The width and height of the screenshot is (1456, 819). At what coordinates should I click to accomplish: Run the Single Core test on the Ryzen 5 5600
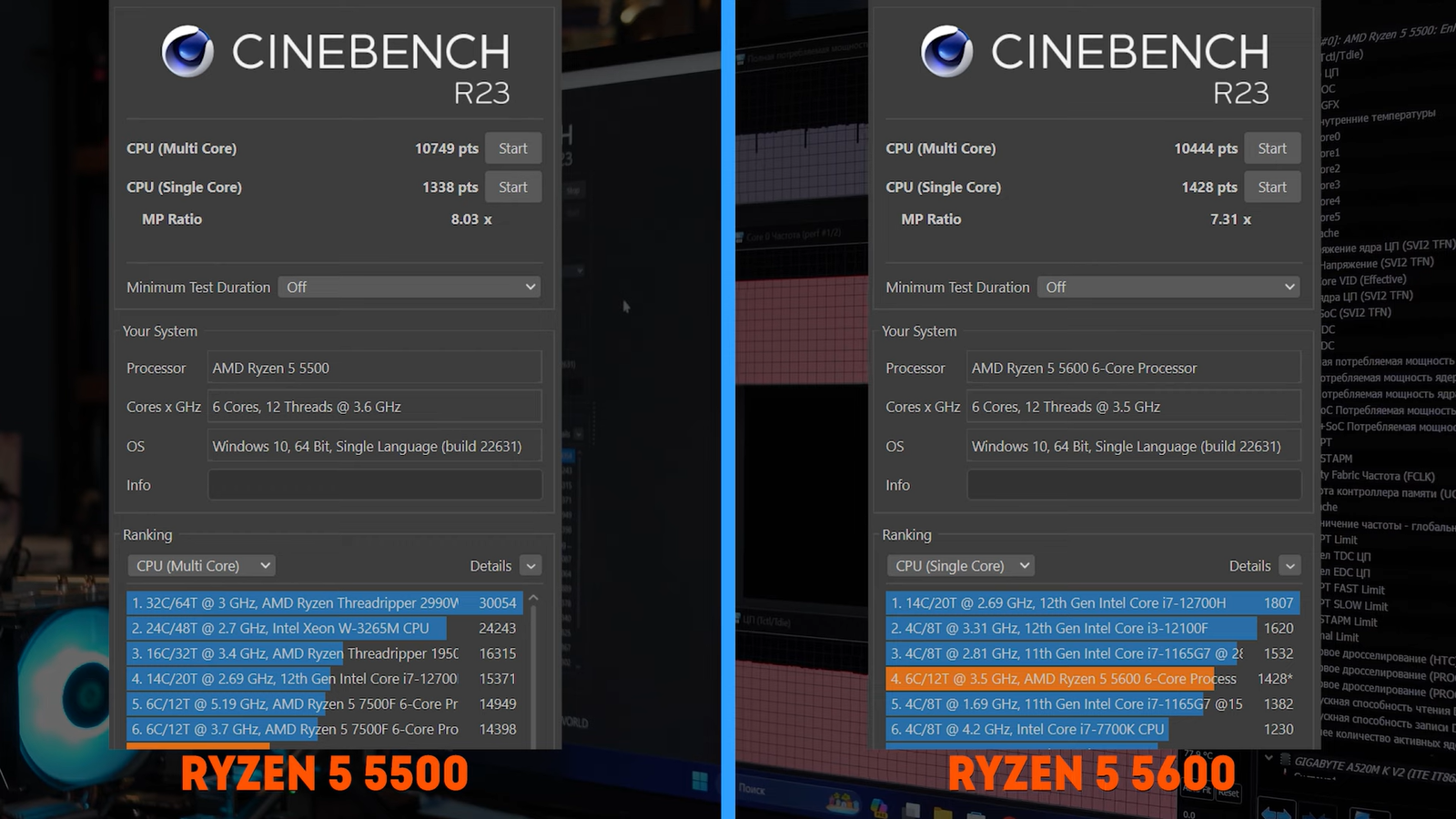(1271, 187)
